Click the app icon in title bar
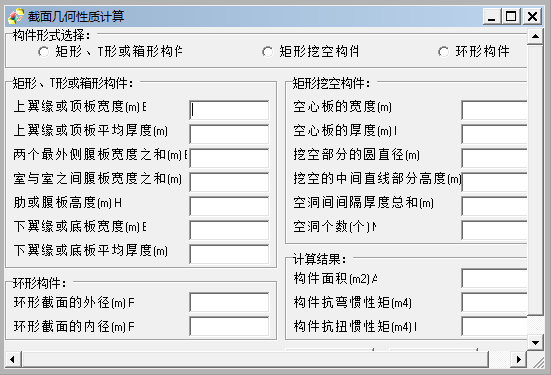This screenshot has width=551, height=375. pyautogui.click(x=16, y=16)
